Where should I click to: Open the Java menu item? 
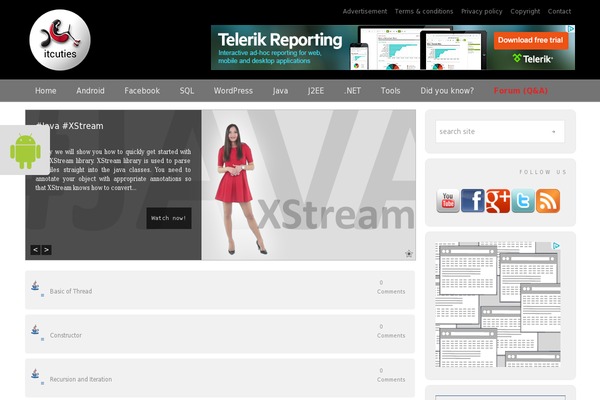pos(280,91)
